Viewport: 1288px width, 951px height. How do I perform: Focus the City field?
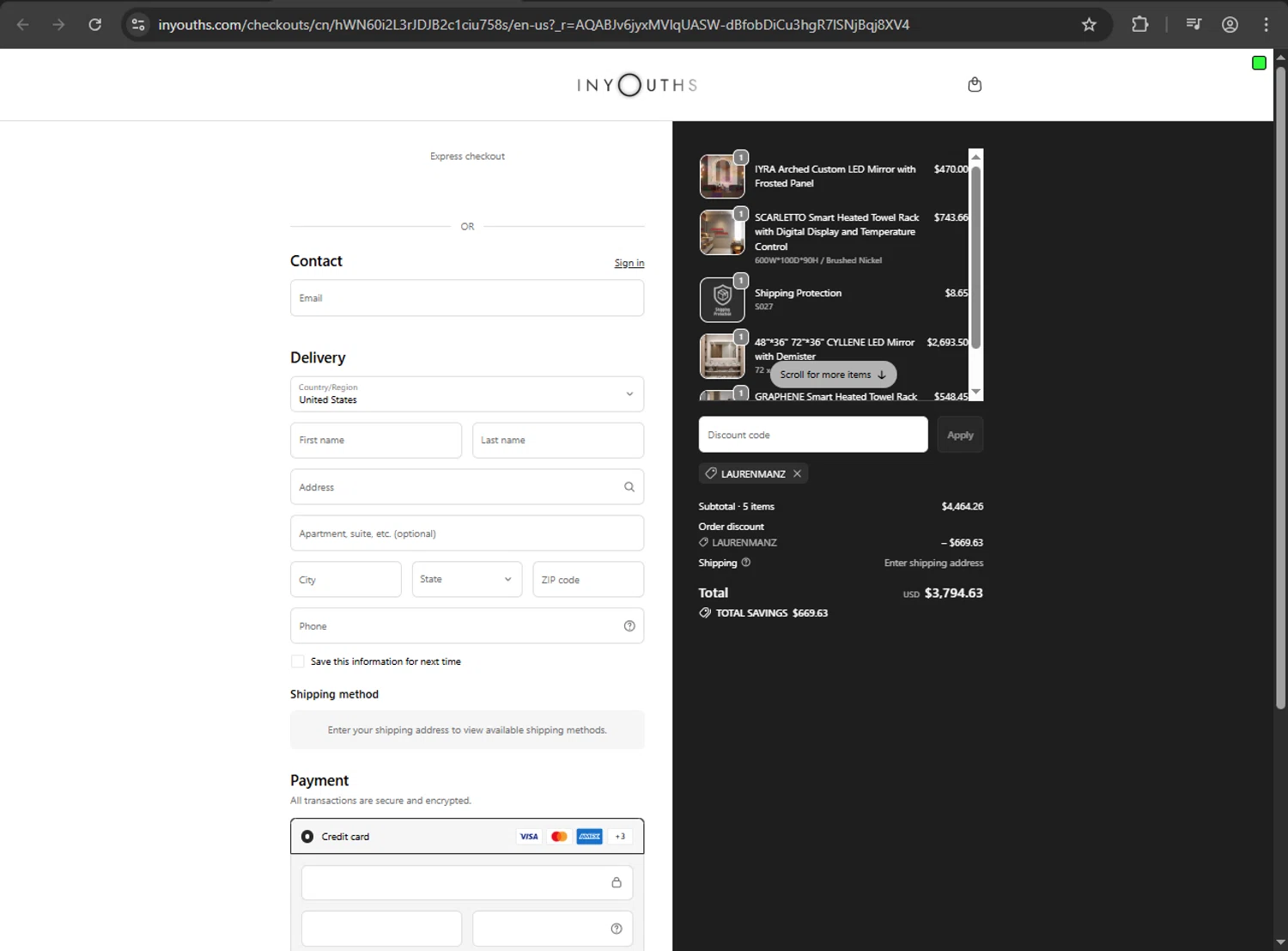coord(346,580)
